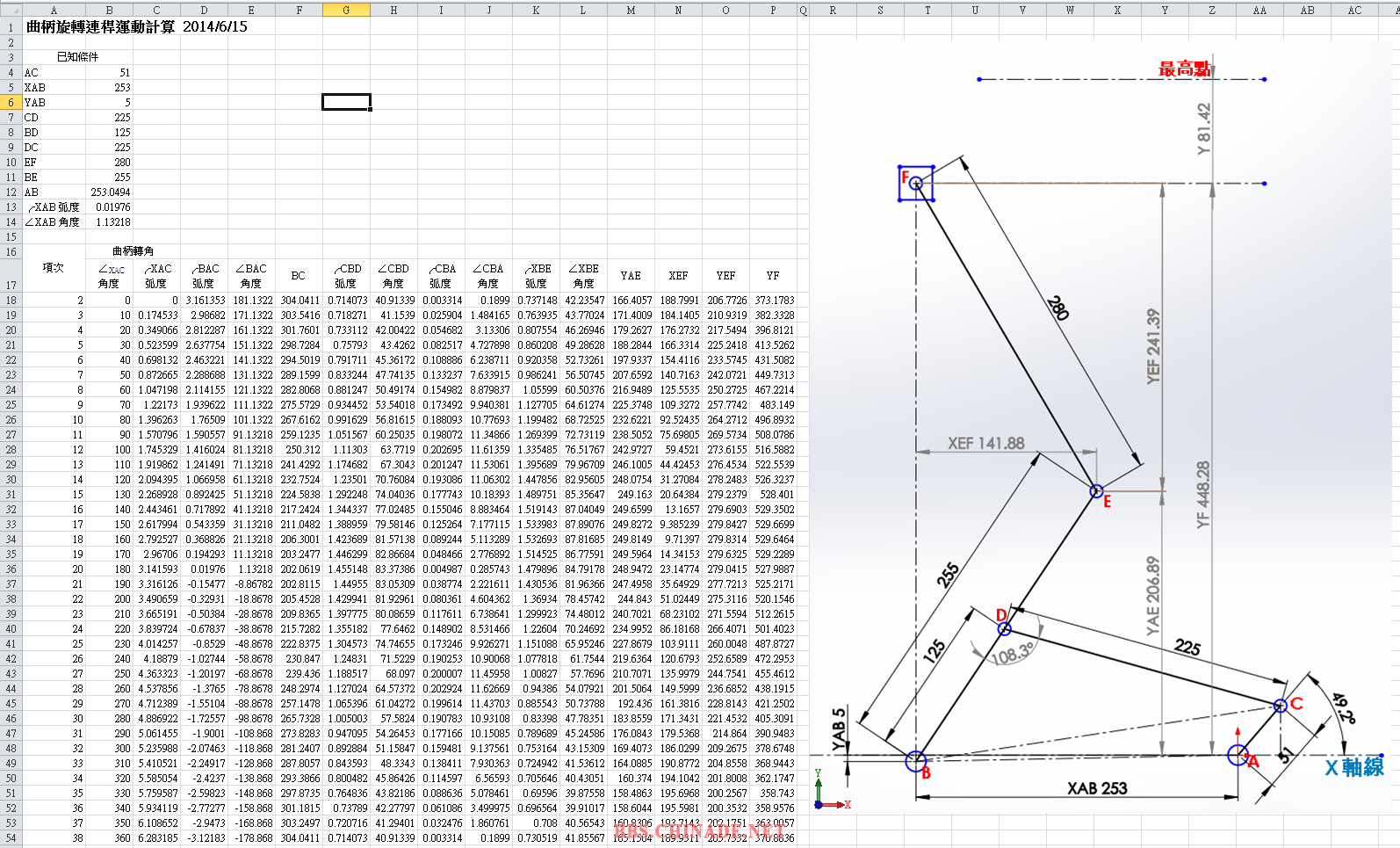Select the BD label cell

coord(54,132)
